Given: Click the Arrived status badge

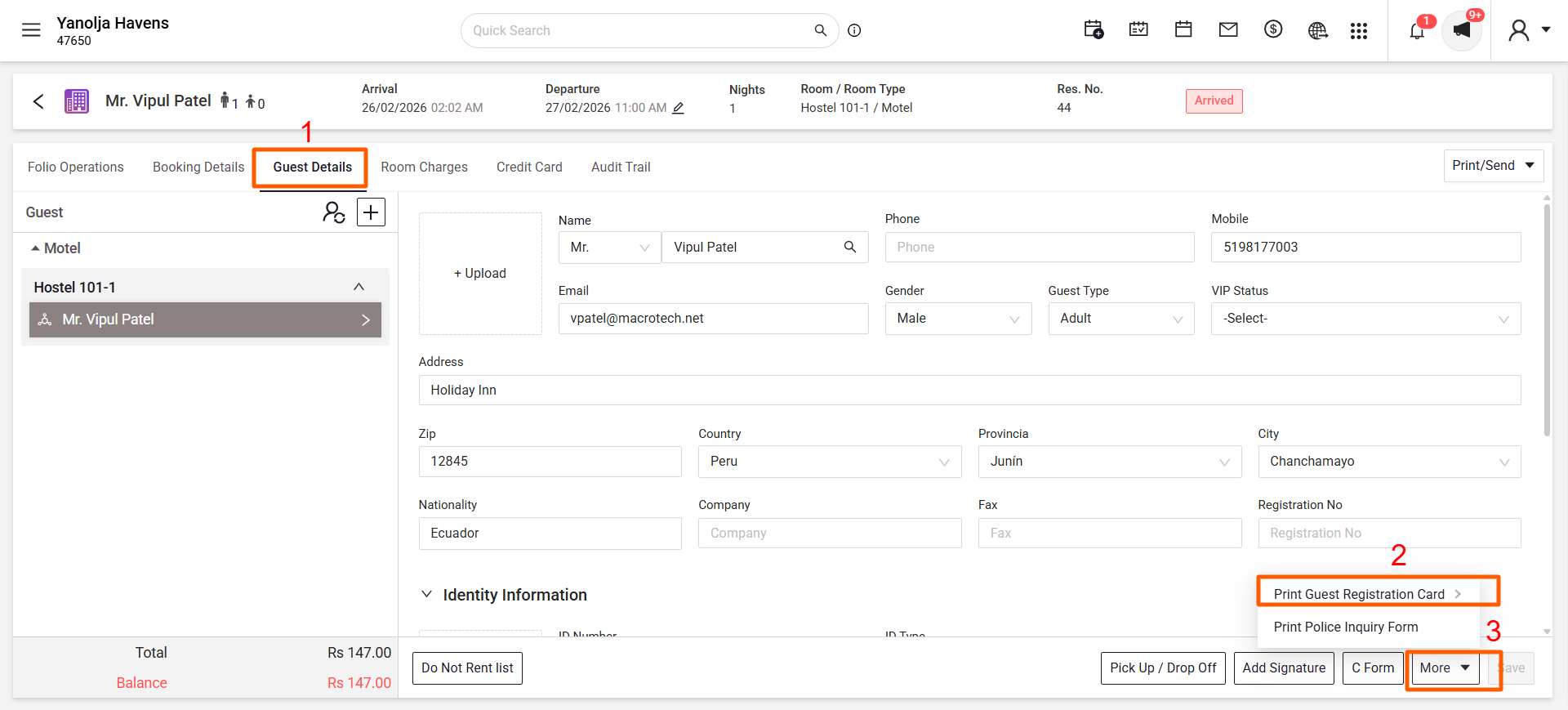Looking at the screenshot, I should (x=1214, y=101).
